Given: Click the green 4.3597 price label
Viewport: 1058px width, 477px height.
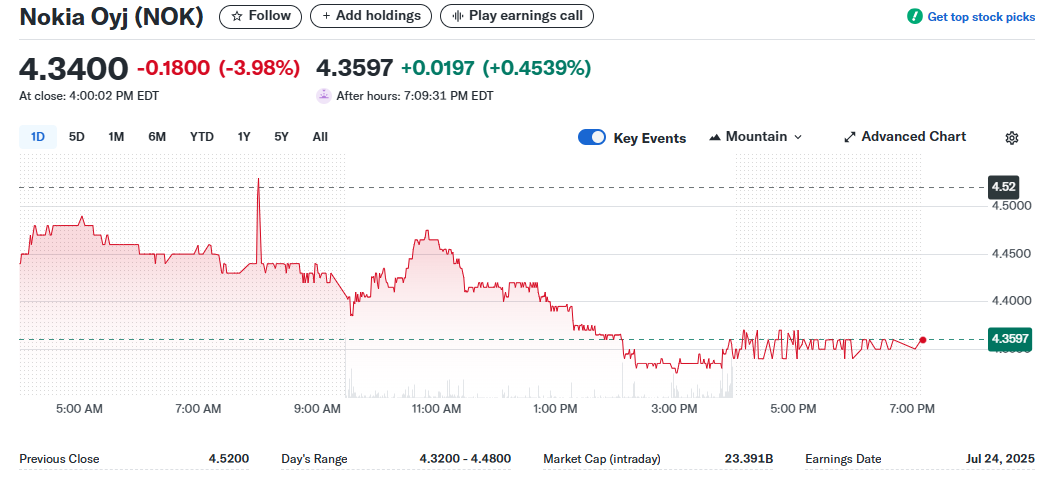Looking at the screenshot, I should [1010, 339].
